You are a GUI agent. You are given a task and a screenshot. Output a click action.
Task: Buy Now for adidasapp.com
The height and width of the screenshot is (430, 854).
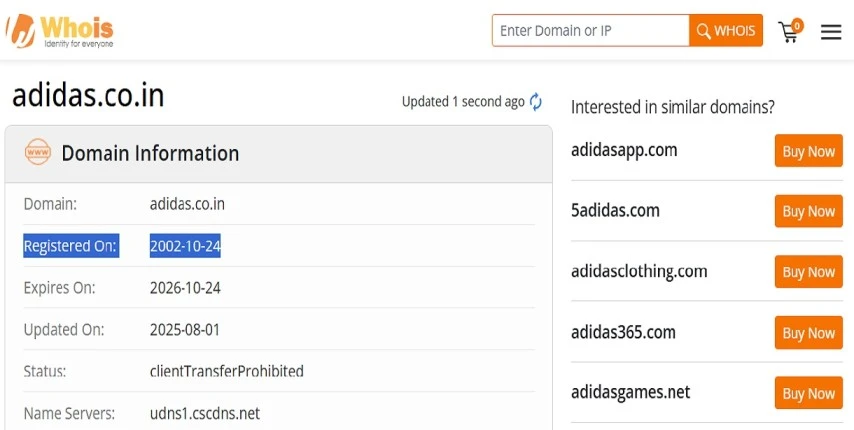pyautogui.click(x=808, y=151)
